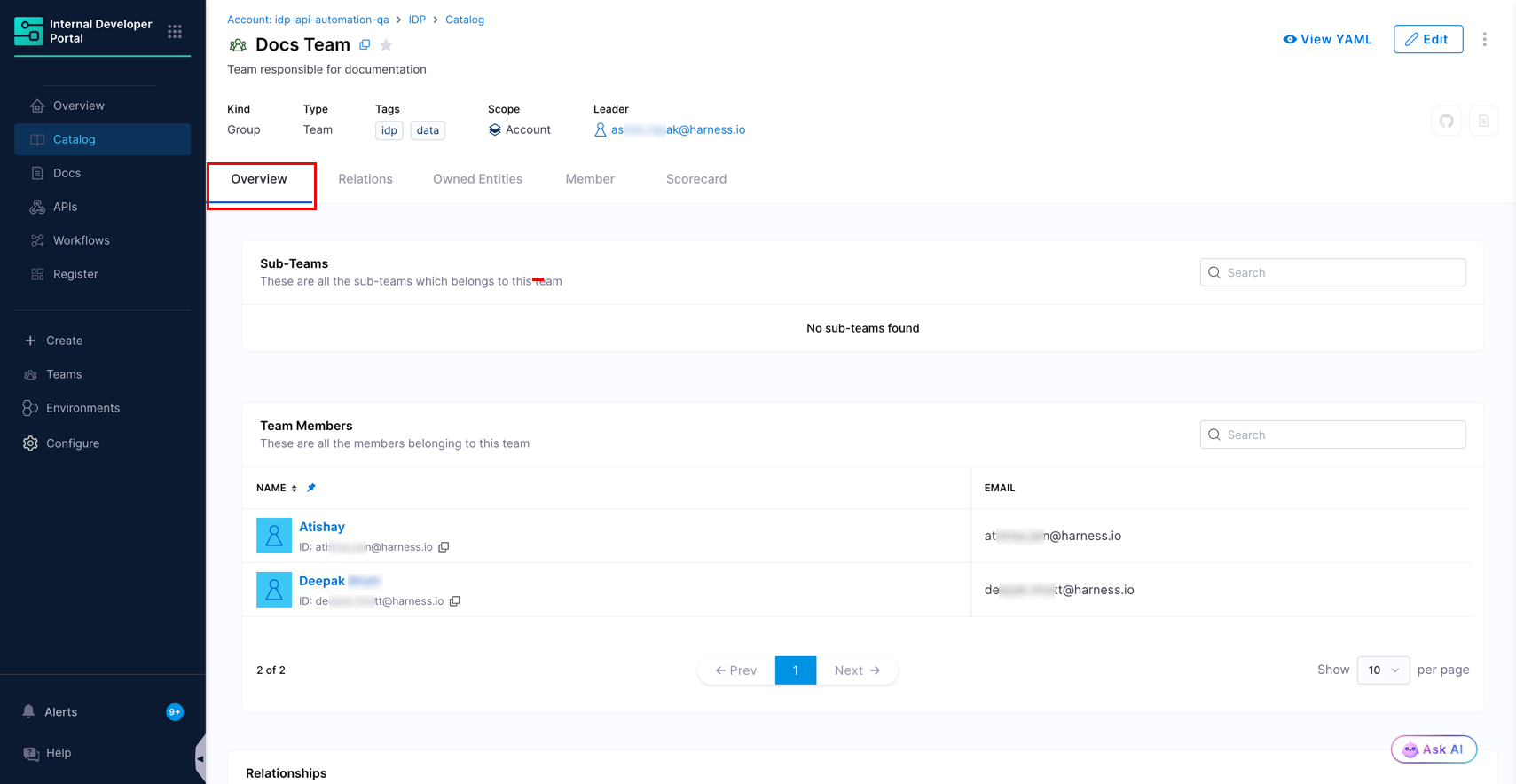1516x784 pixels.
Task: Click the Alerts bell icon
Action: pos(29,711)
